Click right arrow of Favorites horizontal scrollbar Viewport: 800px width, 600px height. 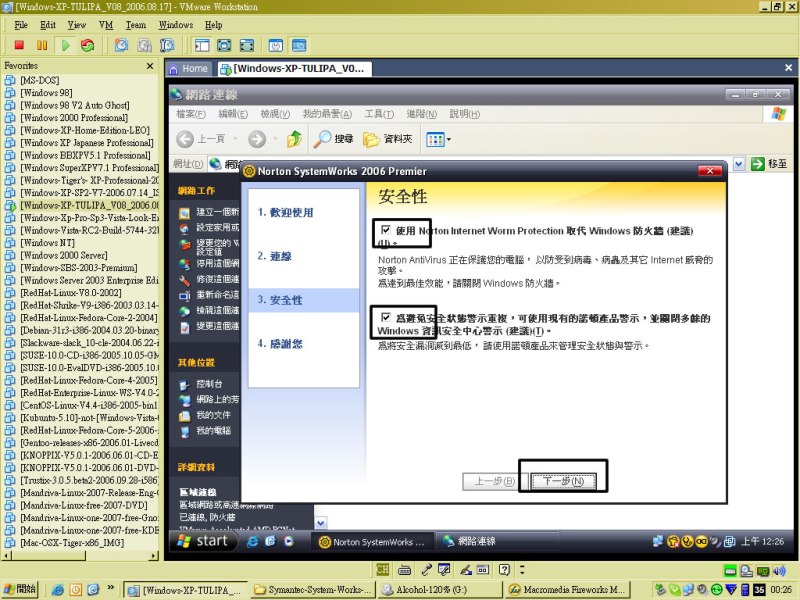[154, 556]
